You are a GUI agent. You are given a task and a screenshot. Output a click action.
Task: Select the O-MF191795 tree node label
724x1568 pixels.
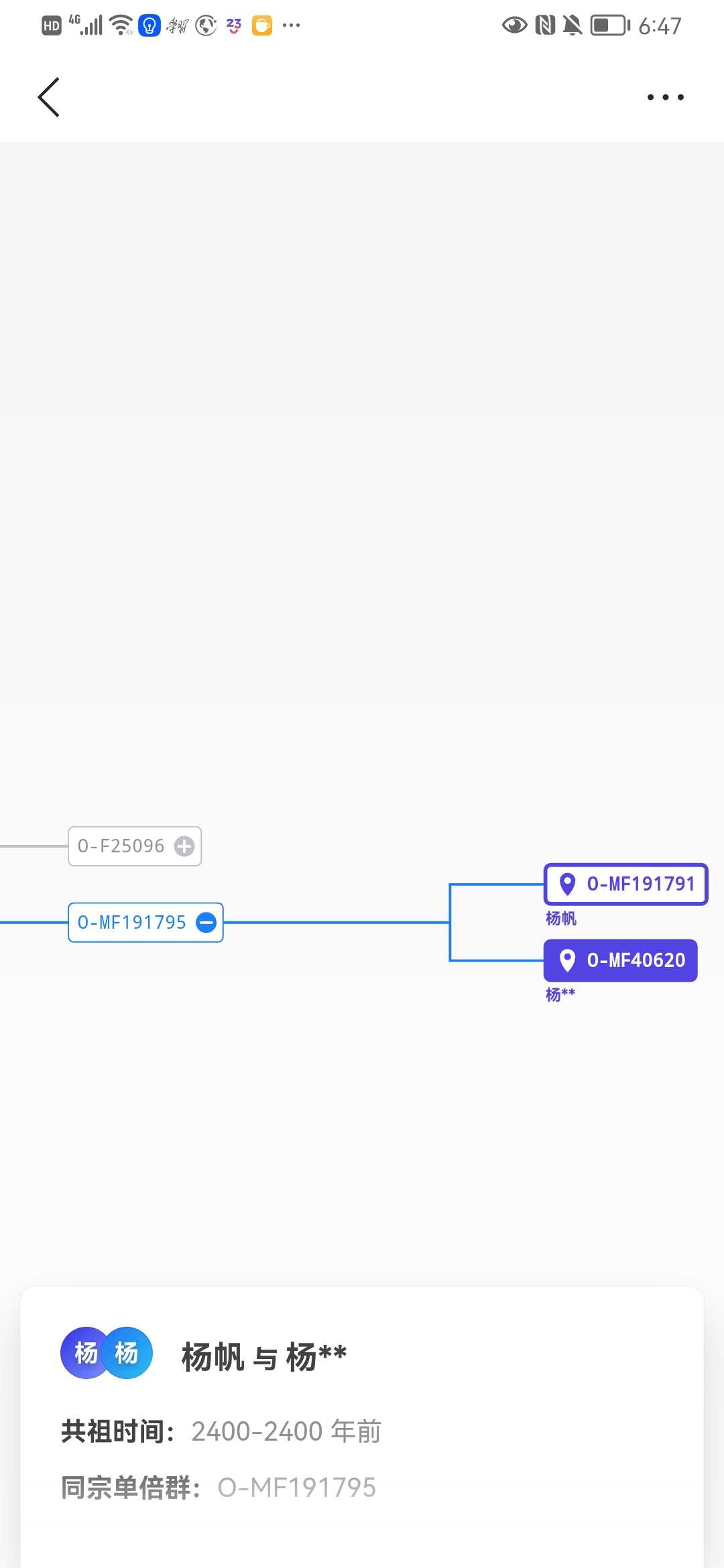pyautogui.click(x=132, y=923)
